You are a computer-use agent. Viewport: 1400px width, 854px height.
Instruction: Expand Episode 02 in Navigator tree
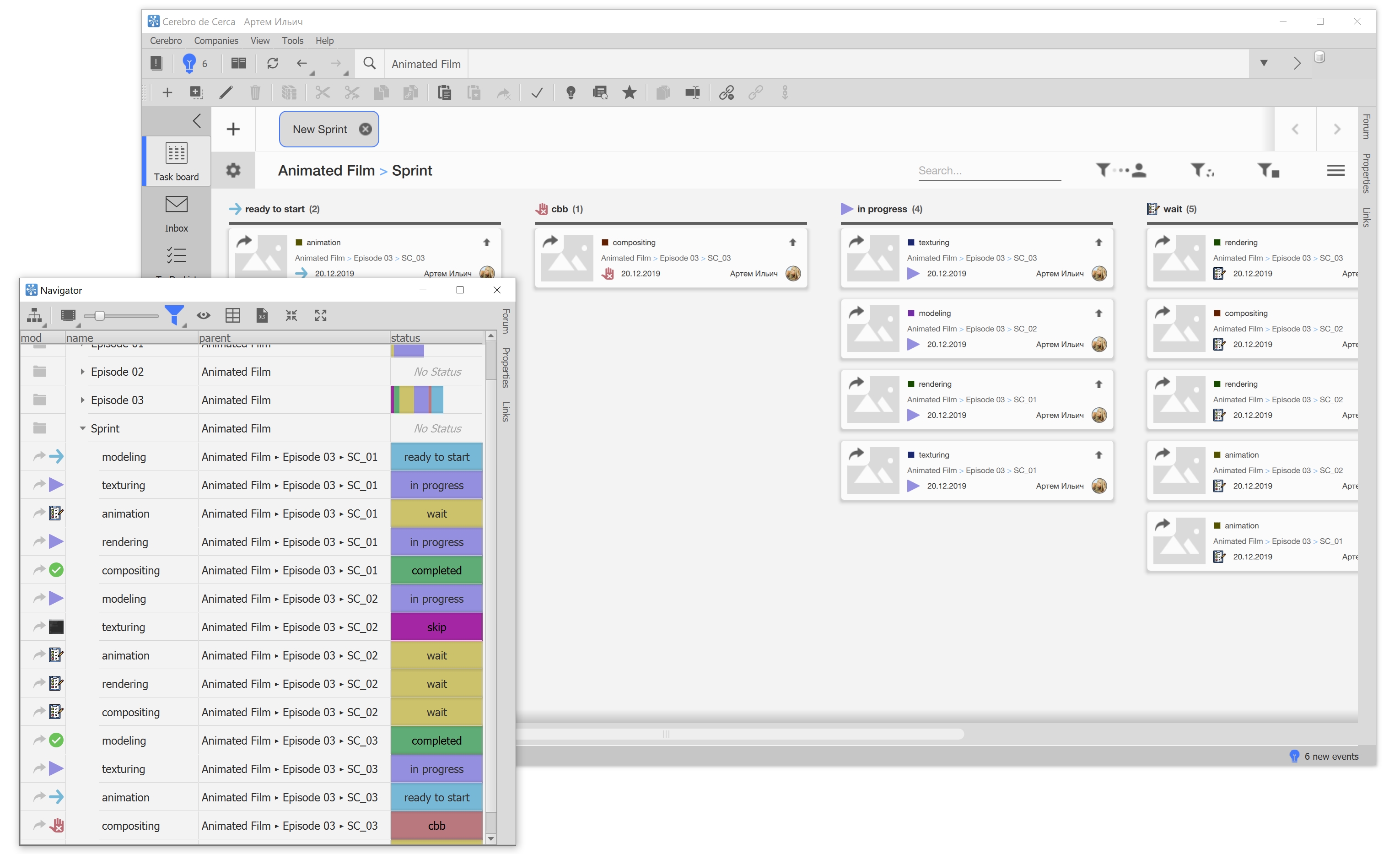(82, 372)
